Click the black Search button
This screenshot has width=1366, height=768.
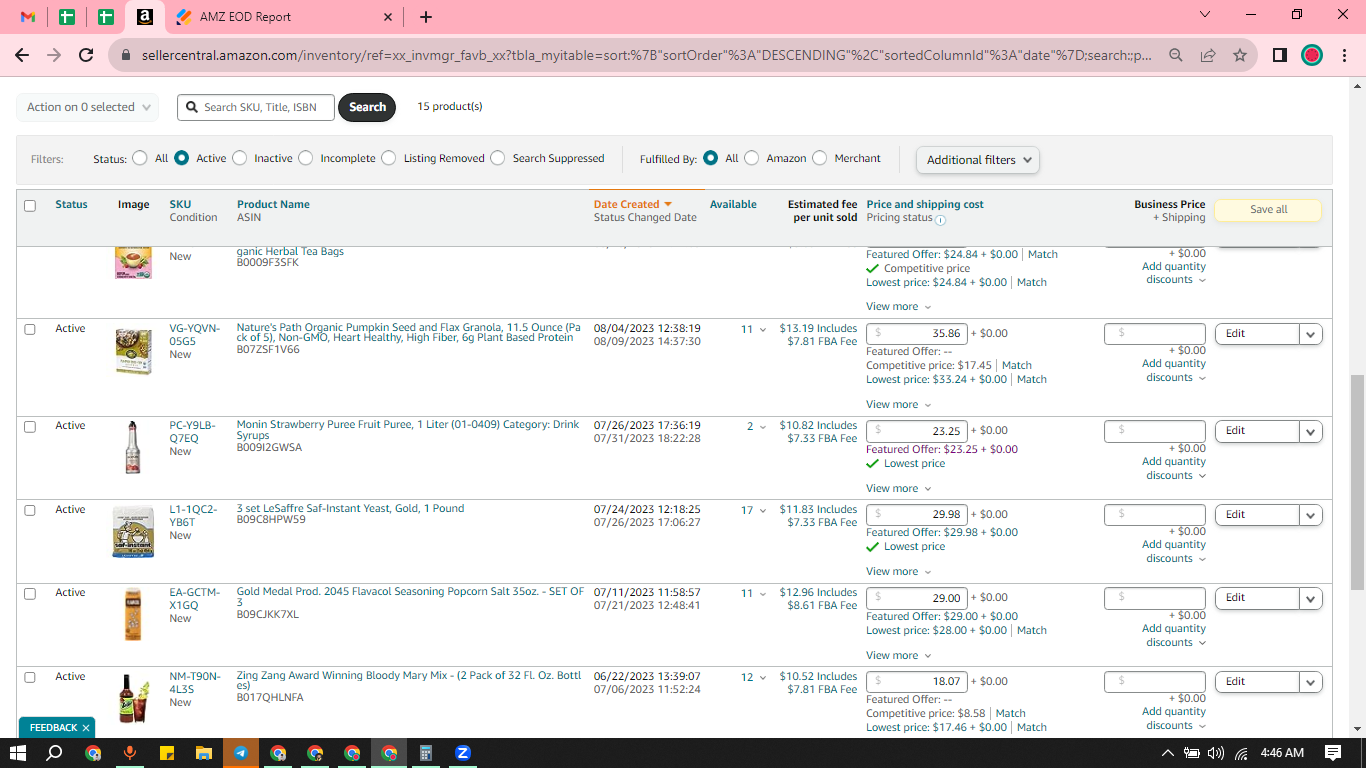pos(367,107)
